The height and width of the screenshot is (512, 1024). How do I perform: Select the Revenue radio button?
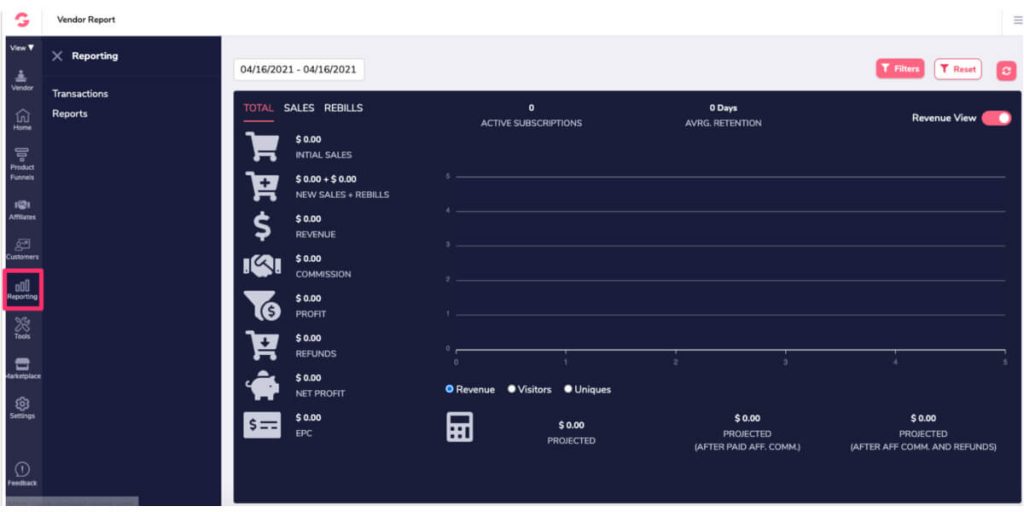[449, 389]
